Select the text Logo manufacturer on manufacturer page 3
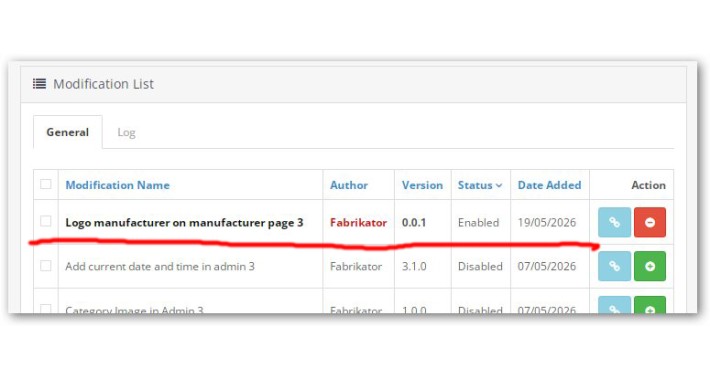710x380 pixels. (x=184, y=223)
